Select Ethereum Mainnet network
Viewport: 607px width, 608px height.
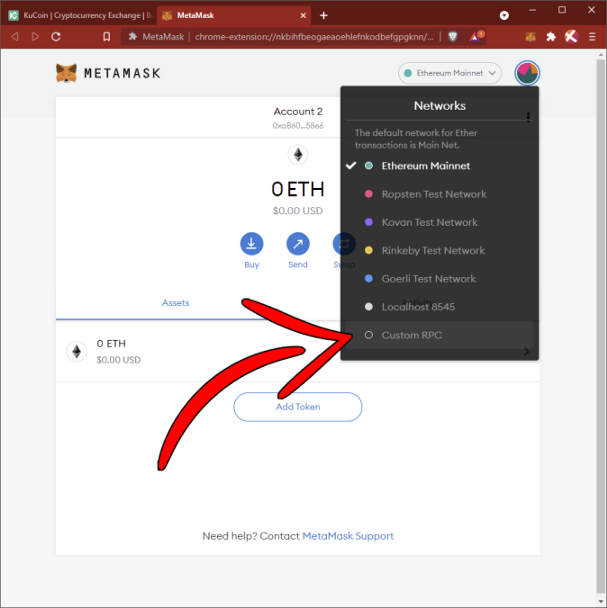click(x=439, y=166)
